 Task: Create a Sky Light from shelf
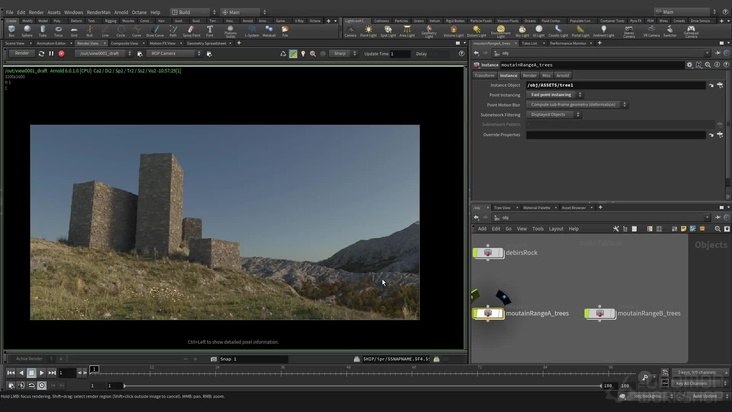[x=521, y=31]
